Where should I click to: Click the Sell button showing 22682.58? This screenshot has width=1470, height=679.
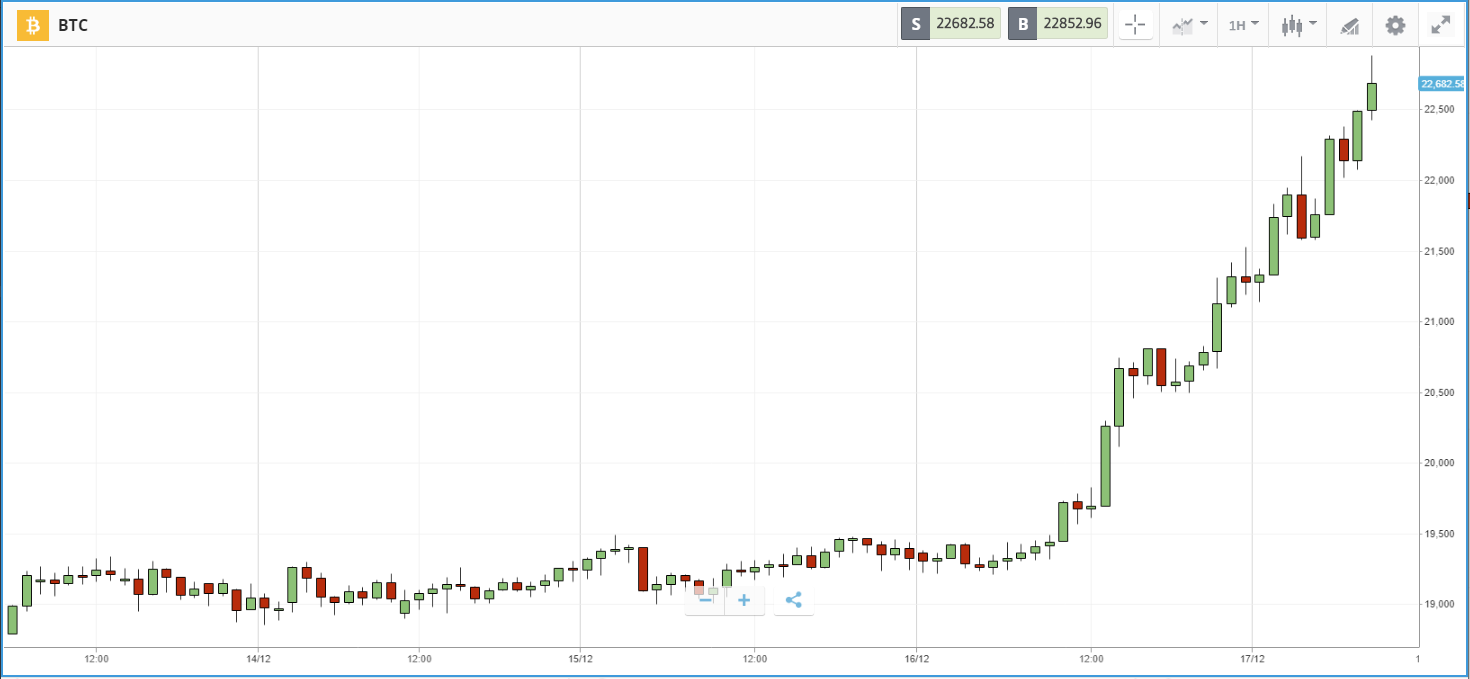click(950, 24)
